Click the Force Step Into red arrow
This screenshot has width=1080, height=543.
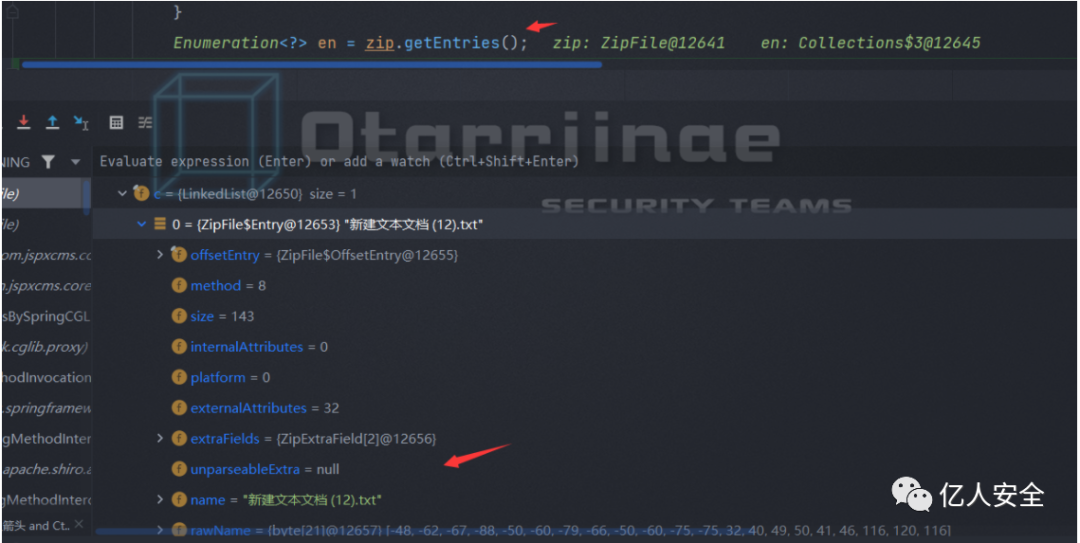pyautogui.click(x=24, y=122)
